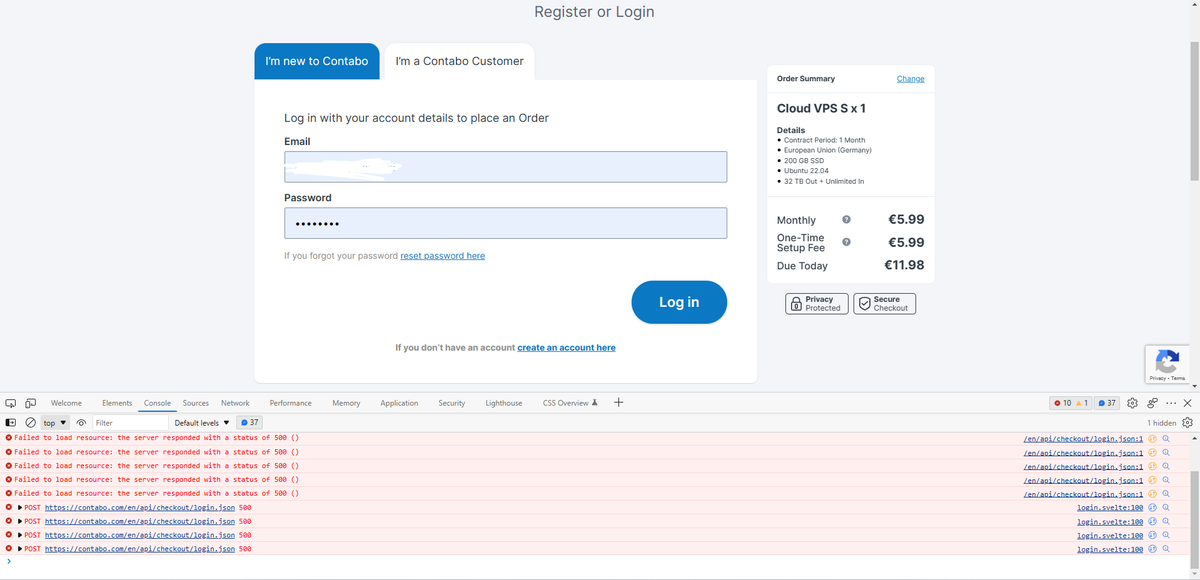Screen dimensions: 1200x580
Task: Open the CSS Overview tab
Action: (570, 403)
